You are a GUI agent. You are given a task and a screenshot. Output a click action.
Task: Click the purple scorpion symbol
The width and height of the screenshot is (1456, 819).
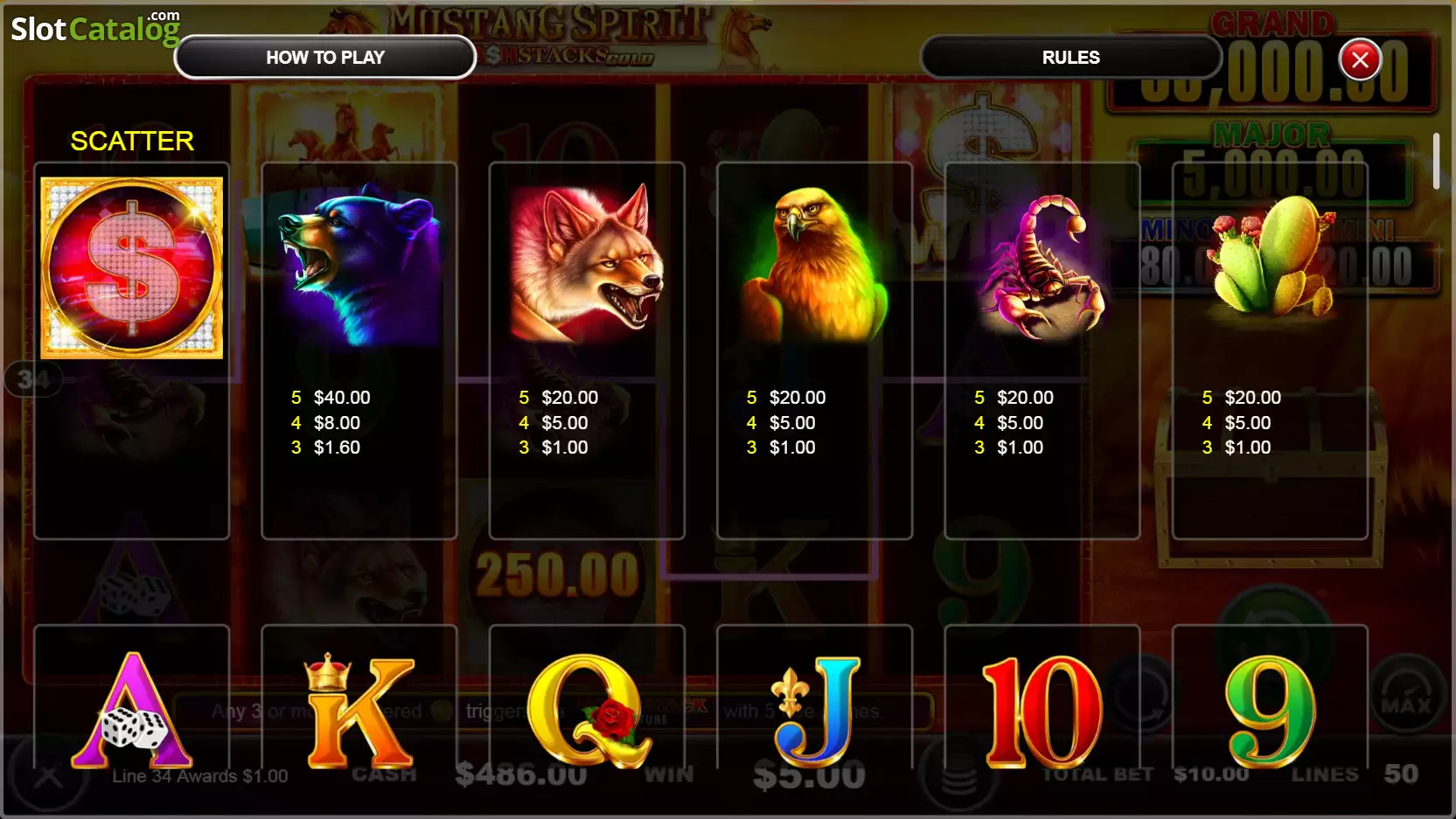(1041, 267)
